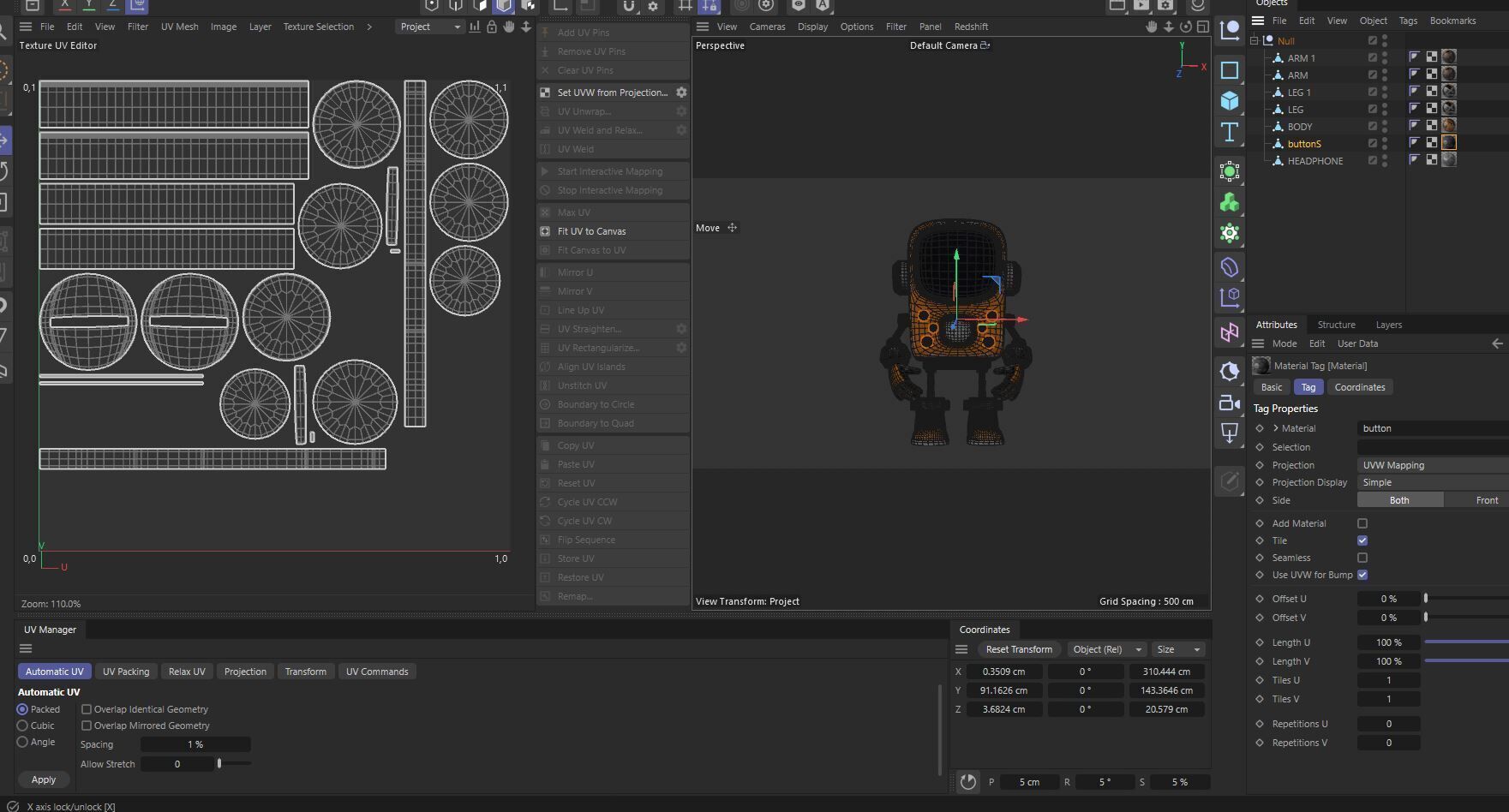The width and height of the screenshot is (1509, 812).
Task: Open the UV Manager hamburger menu
Action: click(26, 648)
